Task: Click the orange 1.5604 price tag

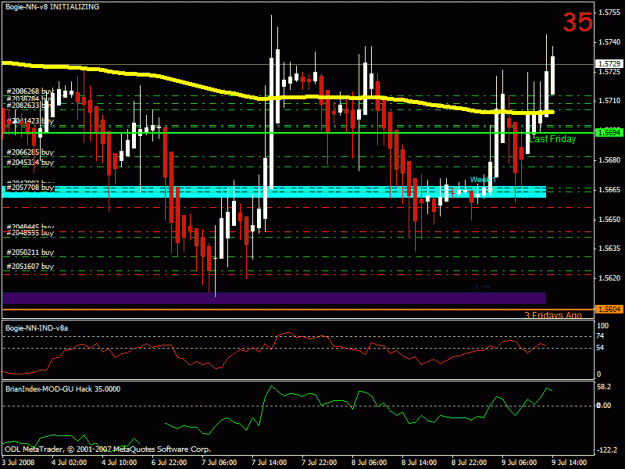Action: point(609,309)
